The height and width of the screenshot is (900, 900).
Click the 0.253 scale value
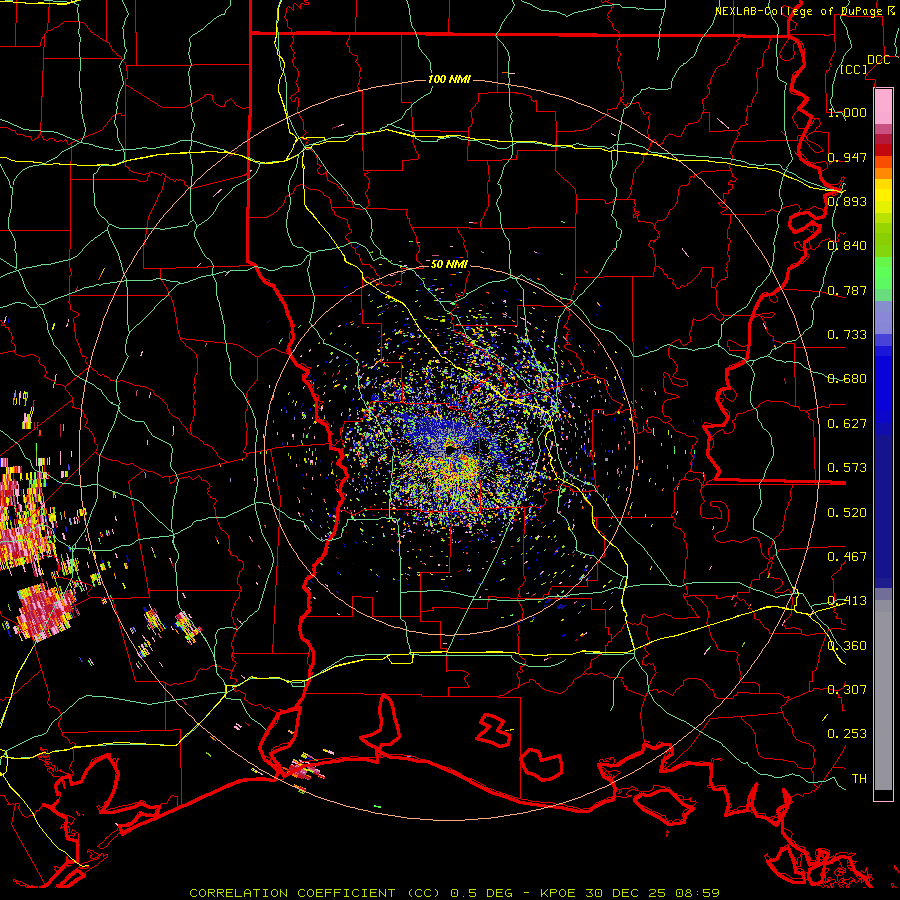click(x=847, y=734)
